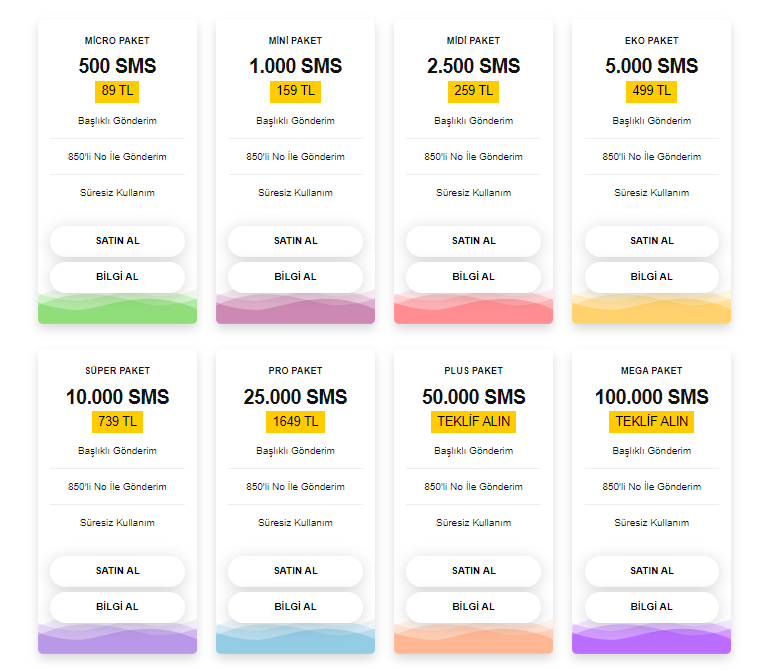Request info for Eko Paket

(x=651, y=277)
